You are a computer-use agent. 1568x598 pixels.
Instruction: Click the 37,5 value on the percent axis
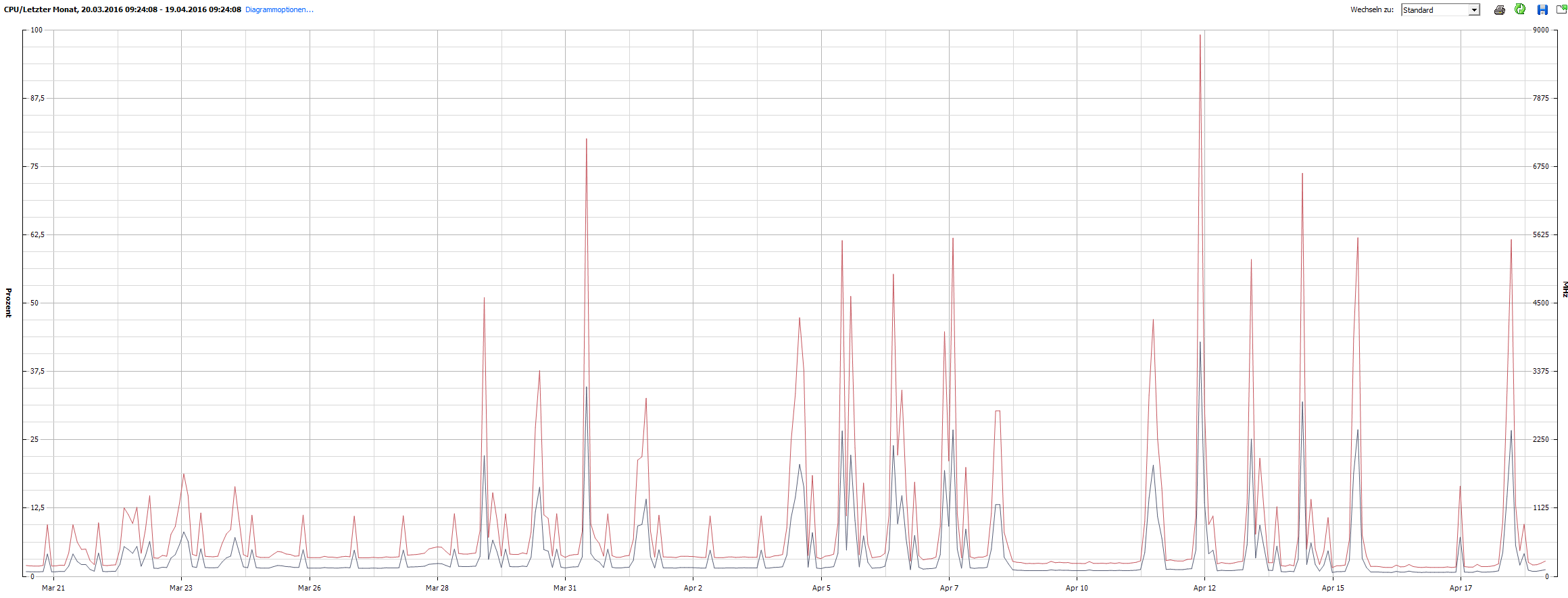pos(37,371)
